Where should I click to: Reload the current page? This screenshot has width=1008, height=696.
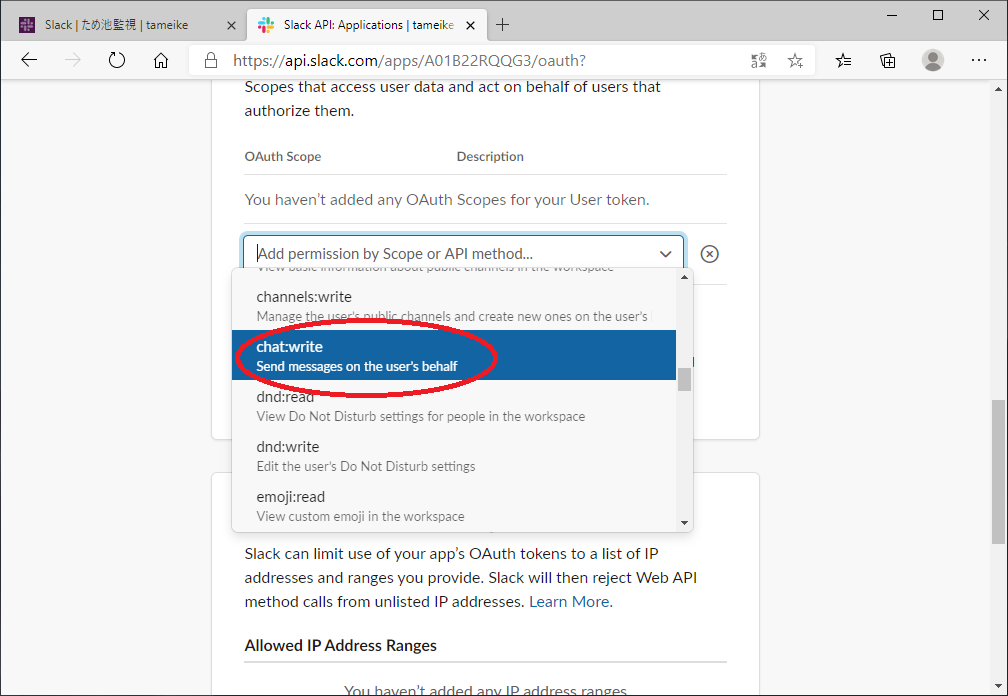pos(117,61)
